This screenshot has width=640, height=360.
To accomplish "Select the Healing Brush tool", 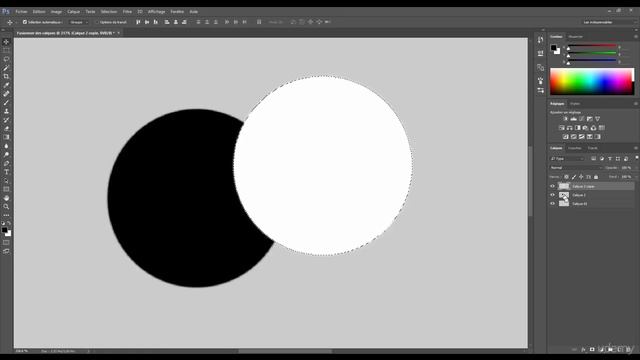I will [x=6, y=94].
